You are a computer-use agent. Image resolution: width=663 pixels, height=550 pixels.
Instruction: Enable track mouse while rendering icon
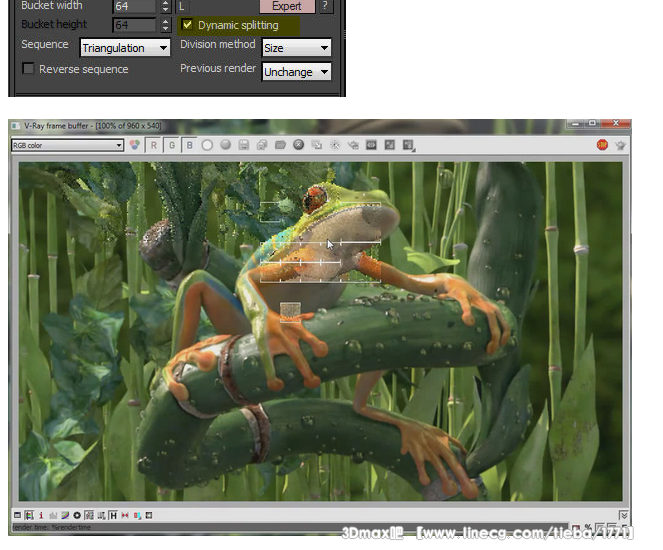pyautogui.click(x=335, y=145)
